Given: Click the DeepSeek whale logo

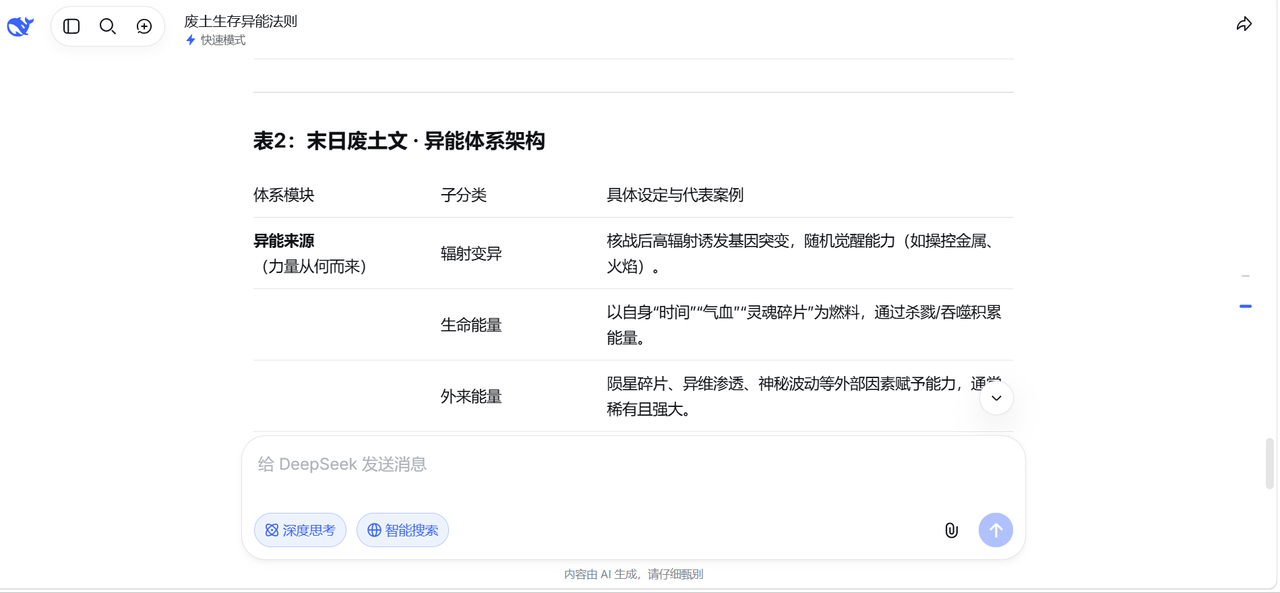Looking at the screenshot, I should (20, 26).
